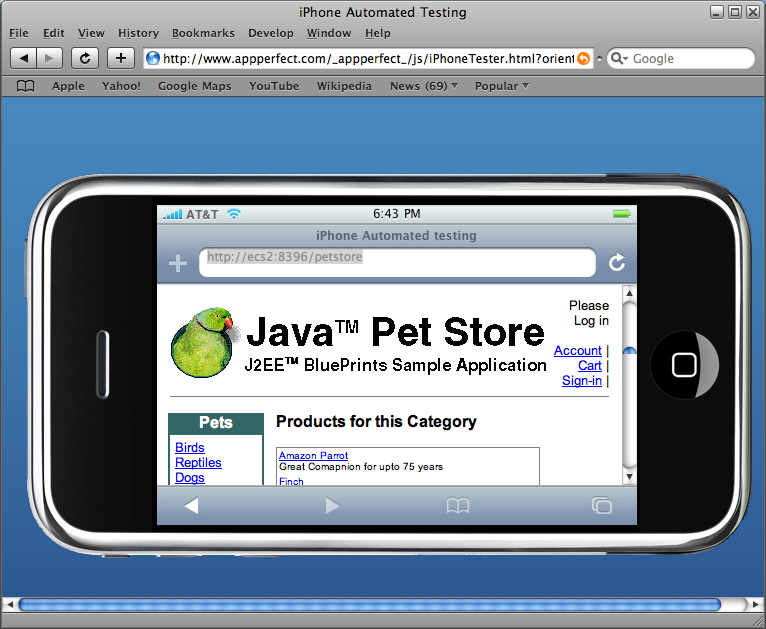Click the Sign-in link
Image resolution: width=766 pixels, height=629 pixels.
click(582, 380)
